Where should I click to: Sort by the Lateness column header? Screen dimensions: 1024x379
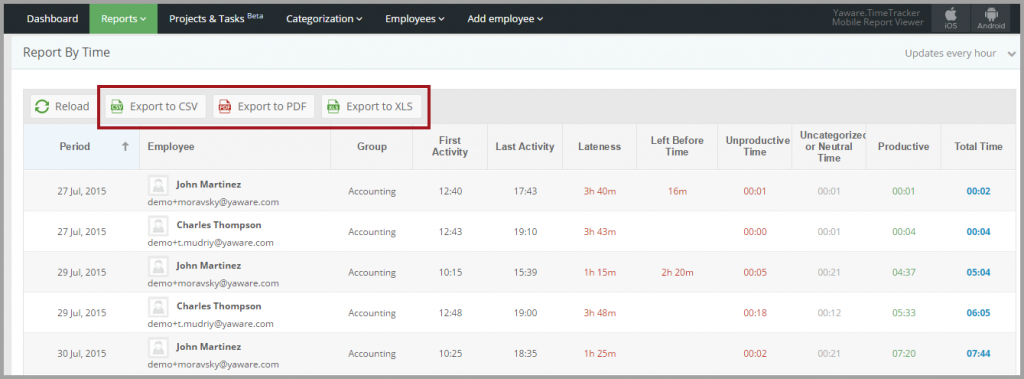pos(599,147)
